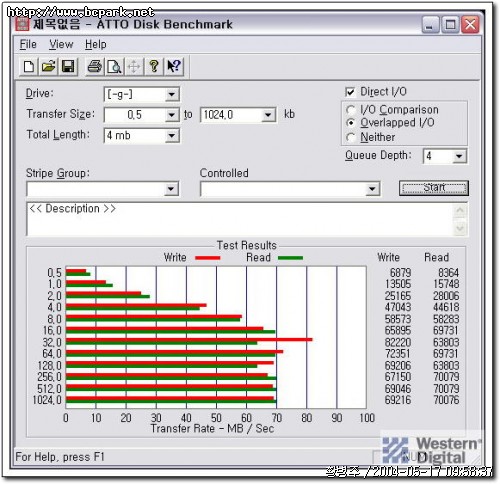Choose the Neither radio option

tap(351, 137)
